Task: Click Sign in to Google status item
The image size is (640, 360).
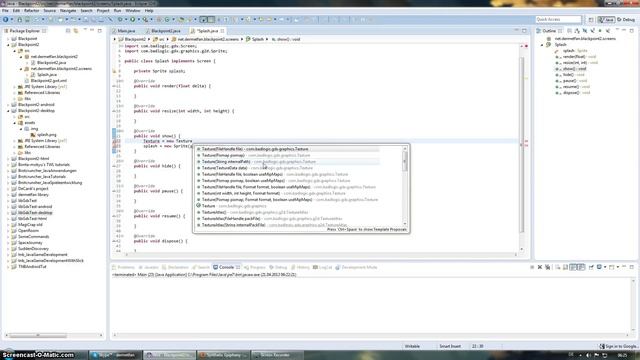Action: click(618, 346)
